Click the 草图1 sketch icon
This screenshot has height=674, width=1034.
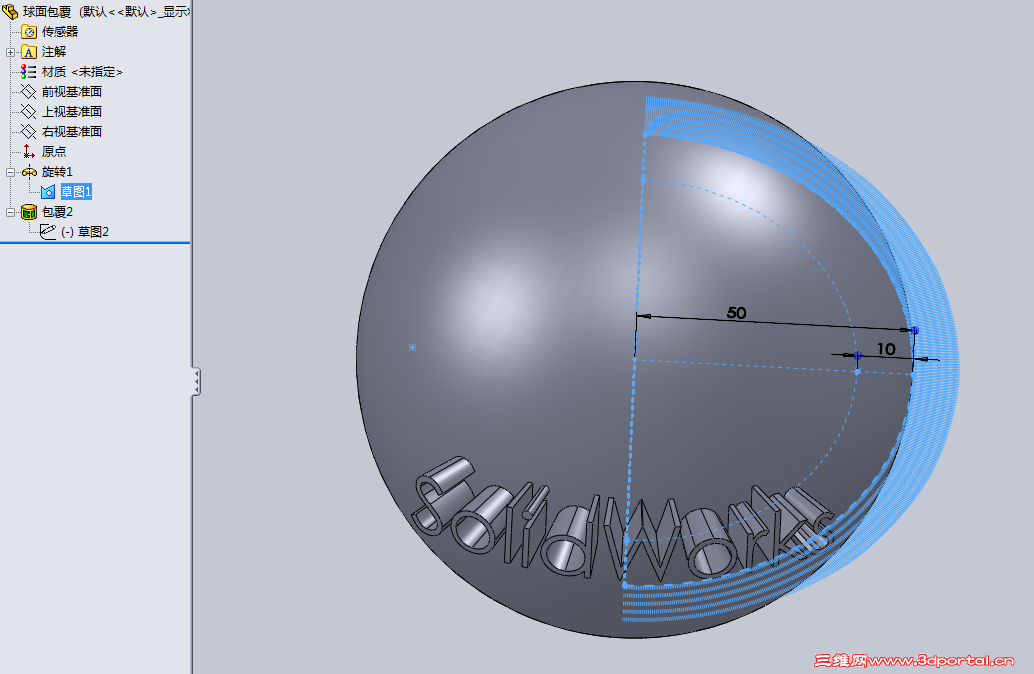(48, 192)
